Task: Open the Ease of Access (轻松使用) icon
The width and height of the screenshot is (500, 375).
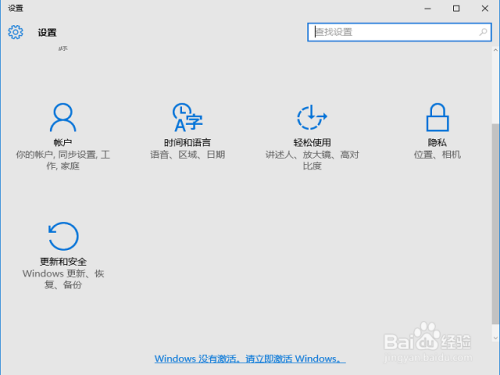Action: [x=312, y=117]
